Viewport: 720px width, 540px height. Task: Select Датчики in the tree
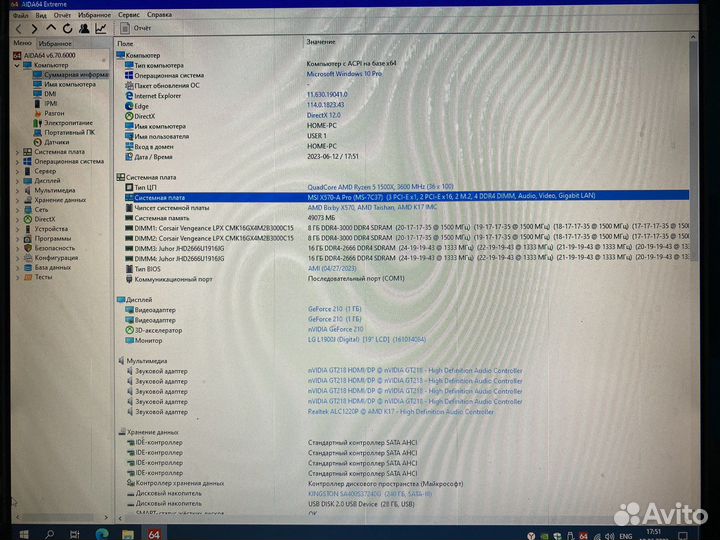[51, 142]
